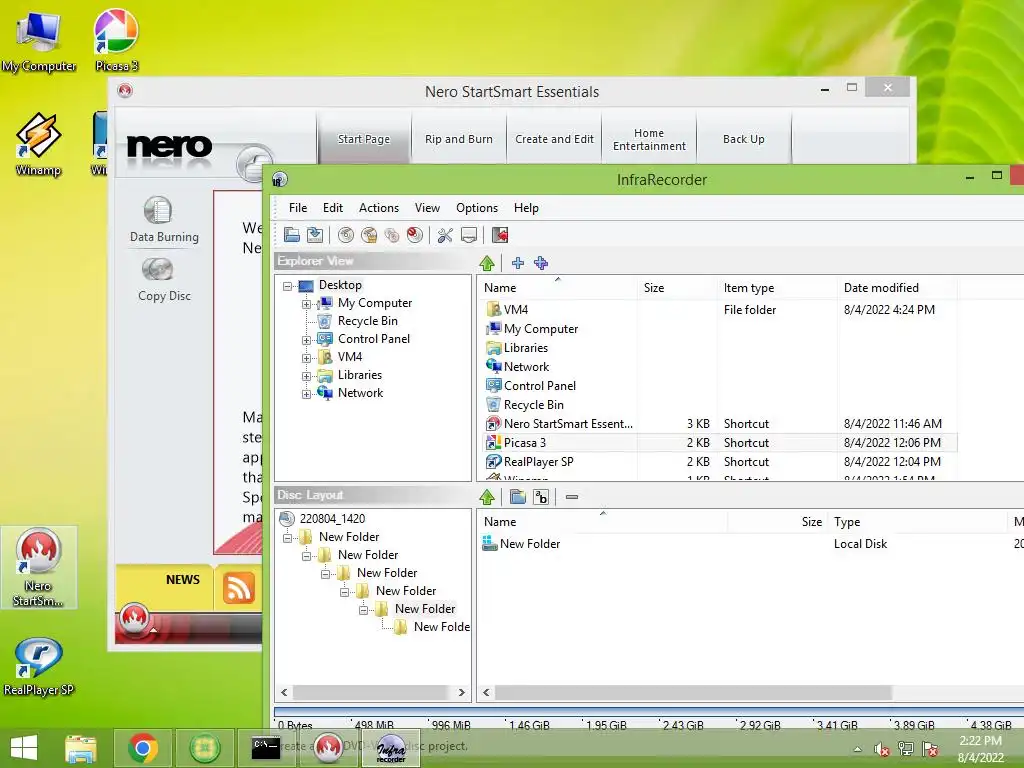This screenshot has height=768, width=1024.
Task: Select the RealPlayer SP desktop icon
Action: pos(39,666)
